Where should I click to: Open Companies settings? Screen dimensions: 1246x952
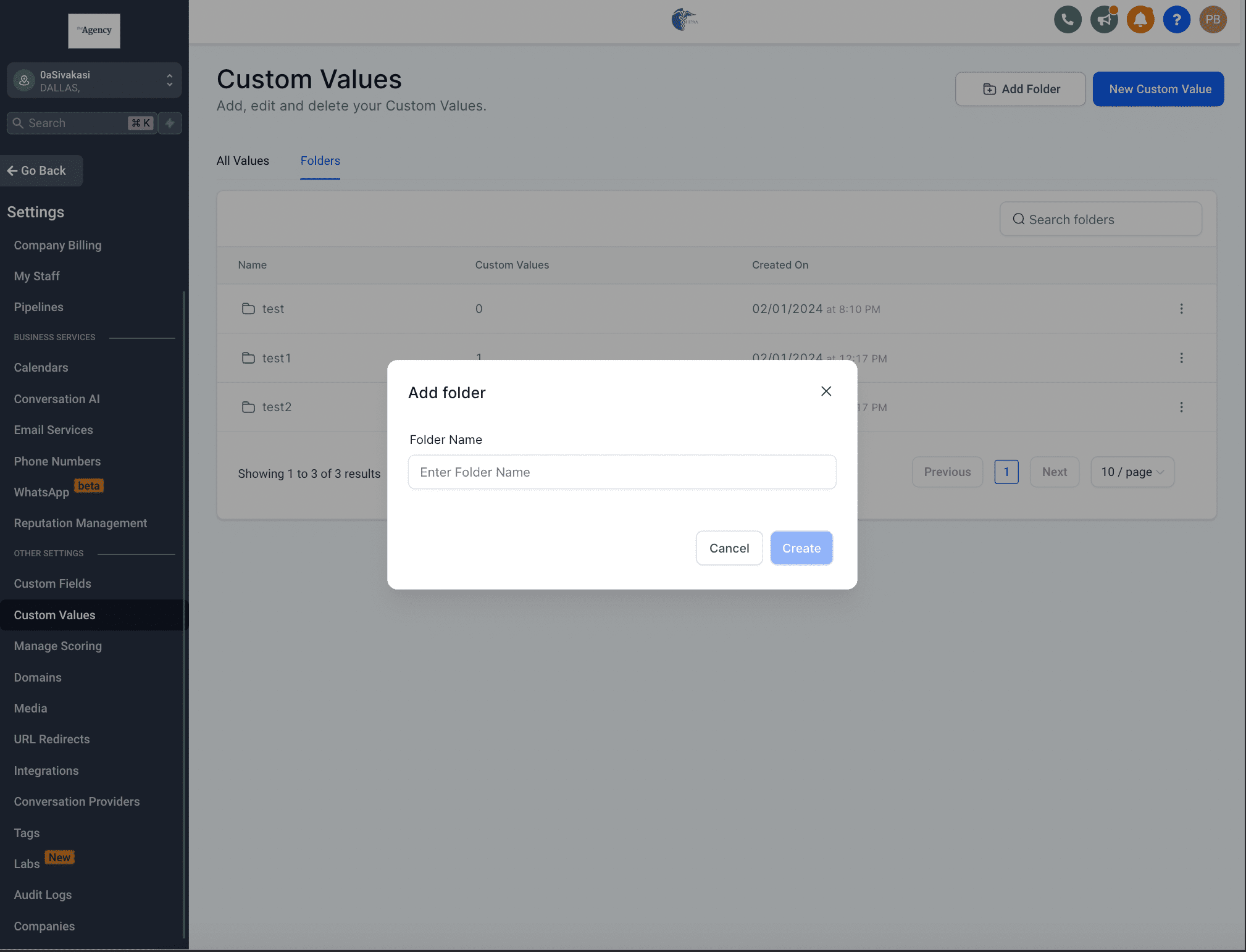(x=44, y=926)
